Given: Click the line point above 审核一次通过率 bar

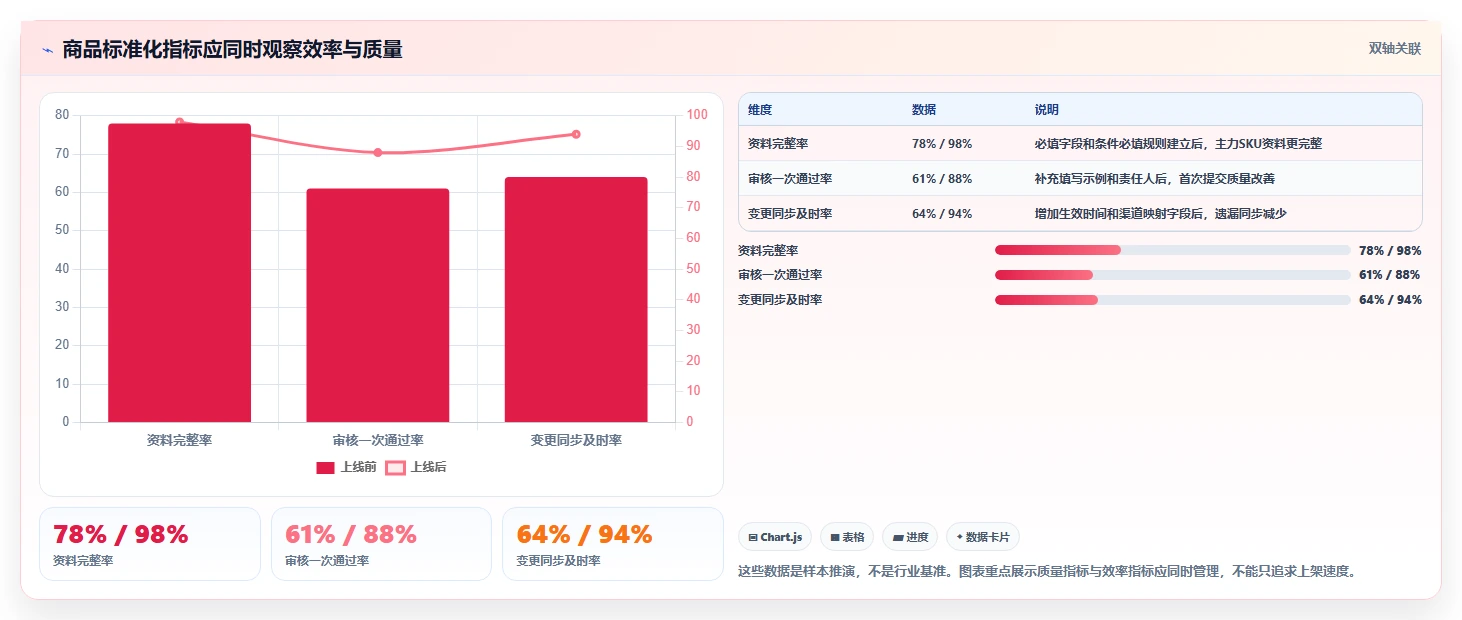Looking at the screenshot, I should (x=378, y=153).
